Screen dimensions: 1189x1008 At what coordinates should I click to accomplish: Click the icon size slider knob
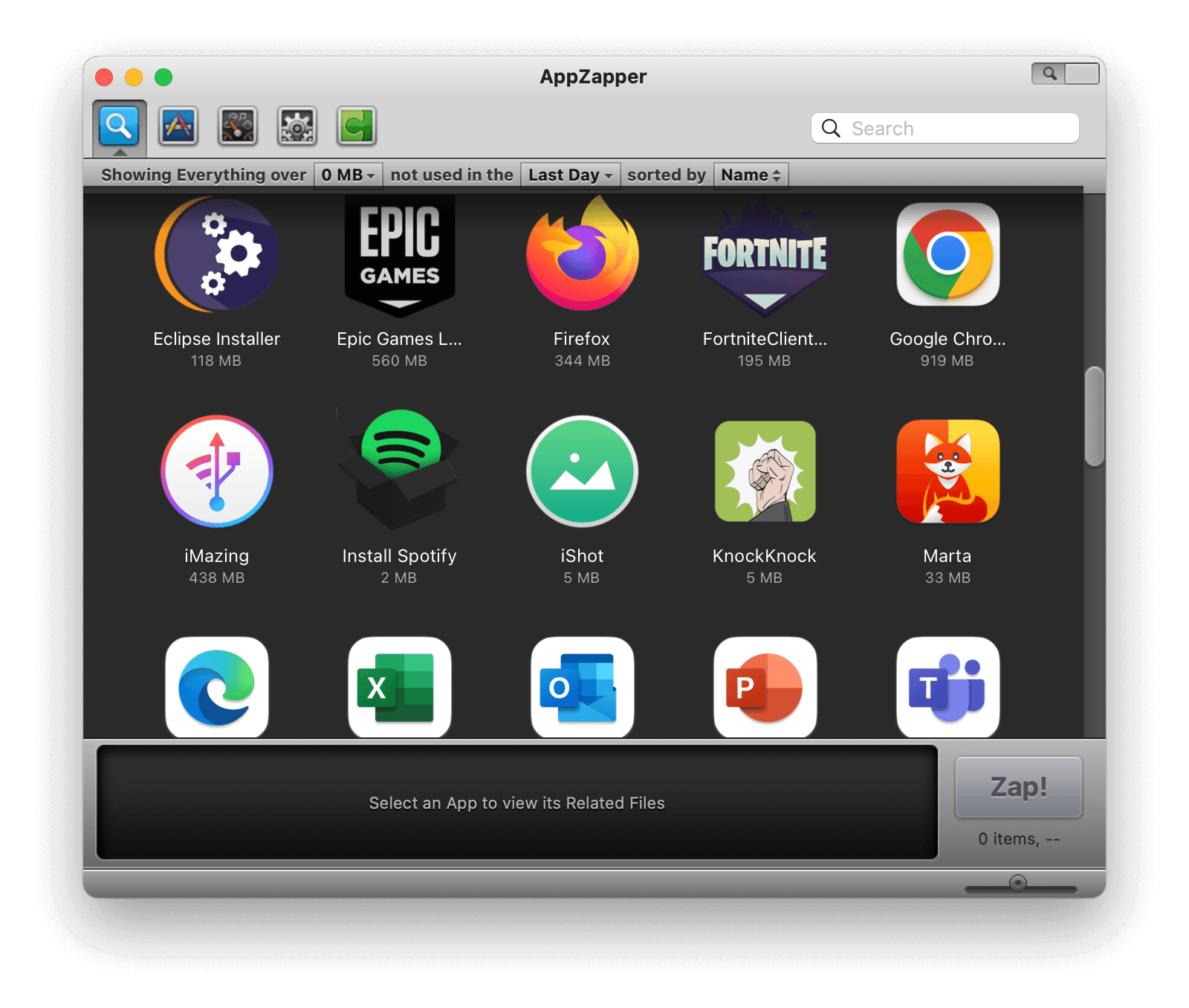tap(1018, 882)
